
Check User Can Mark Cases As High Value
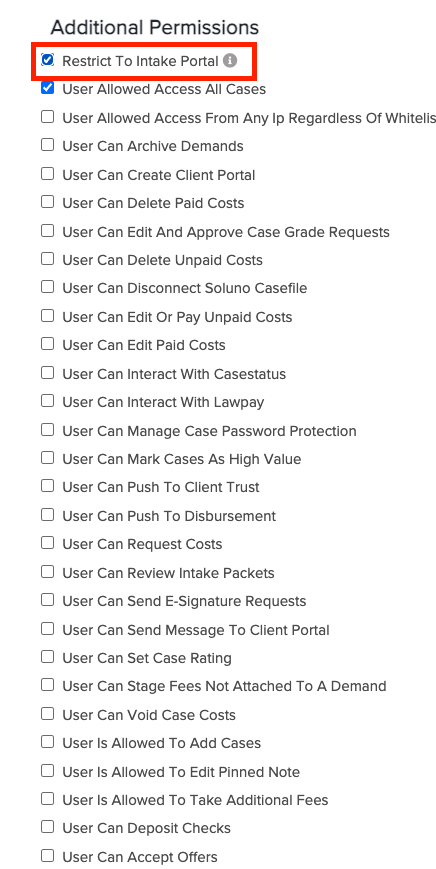[x=48, y=458]
